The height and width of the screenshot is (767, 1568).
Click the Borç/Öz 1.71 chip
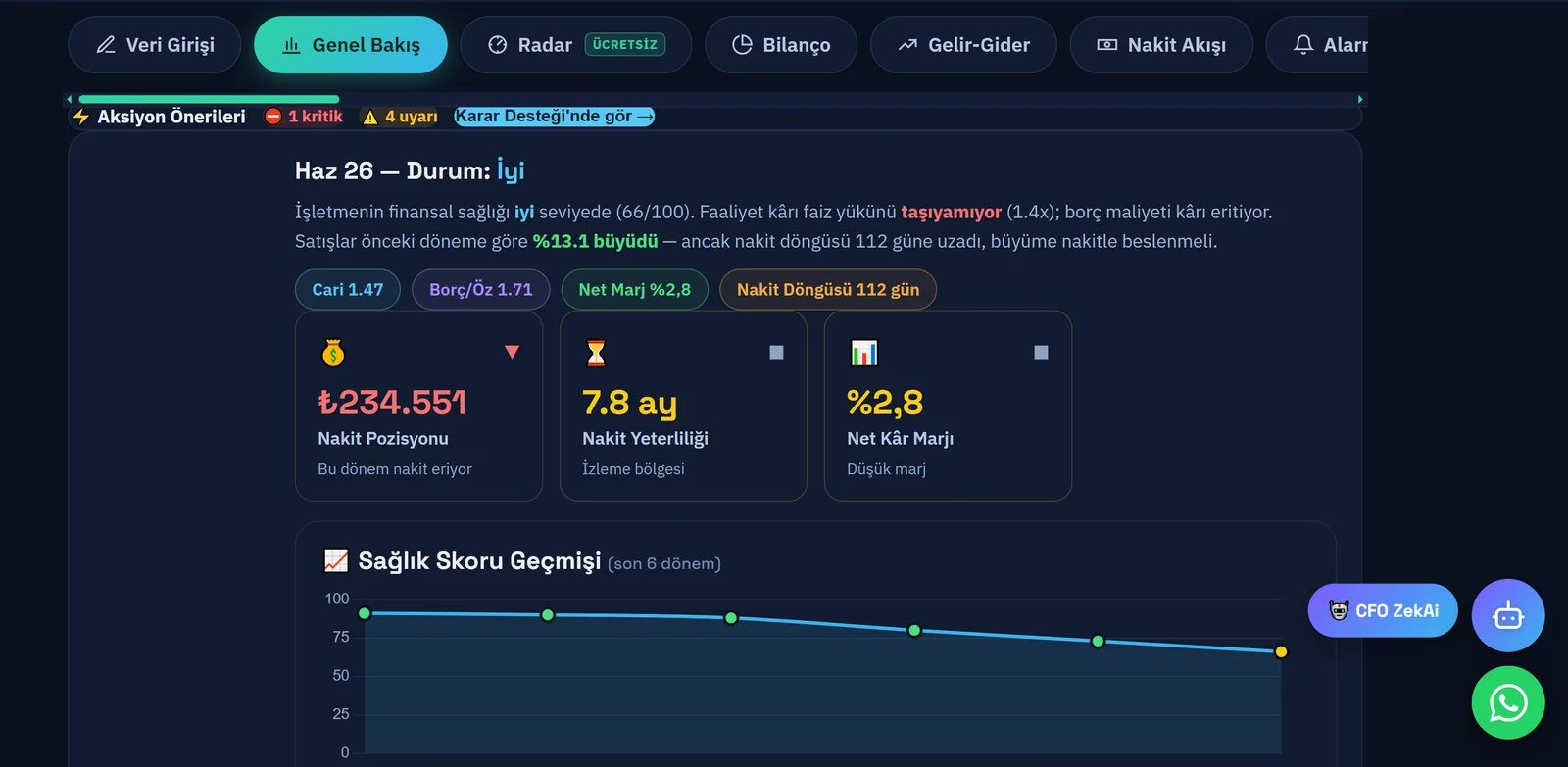(x=481, y=290)
